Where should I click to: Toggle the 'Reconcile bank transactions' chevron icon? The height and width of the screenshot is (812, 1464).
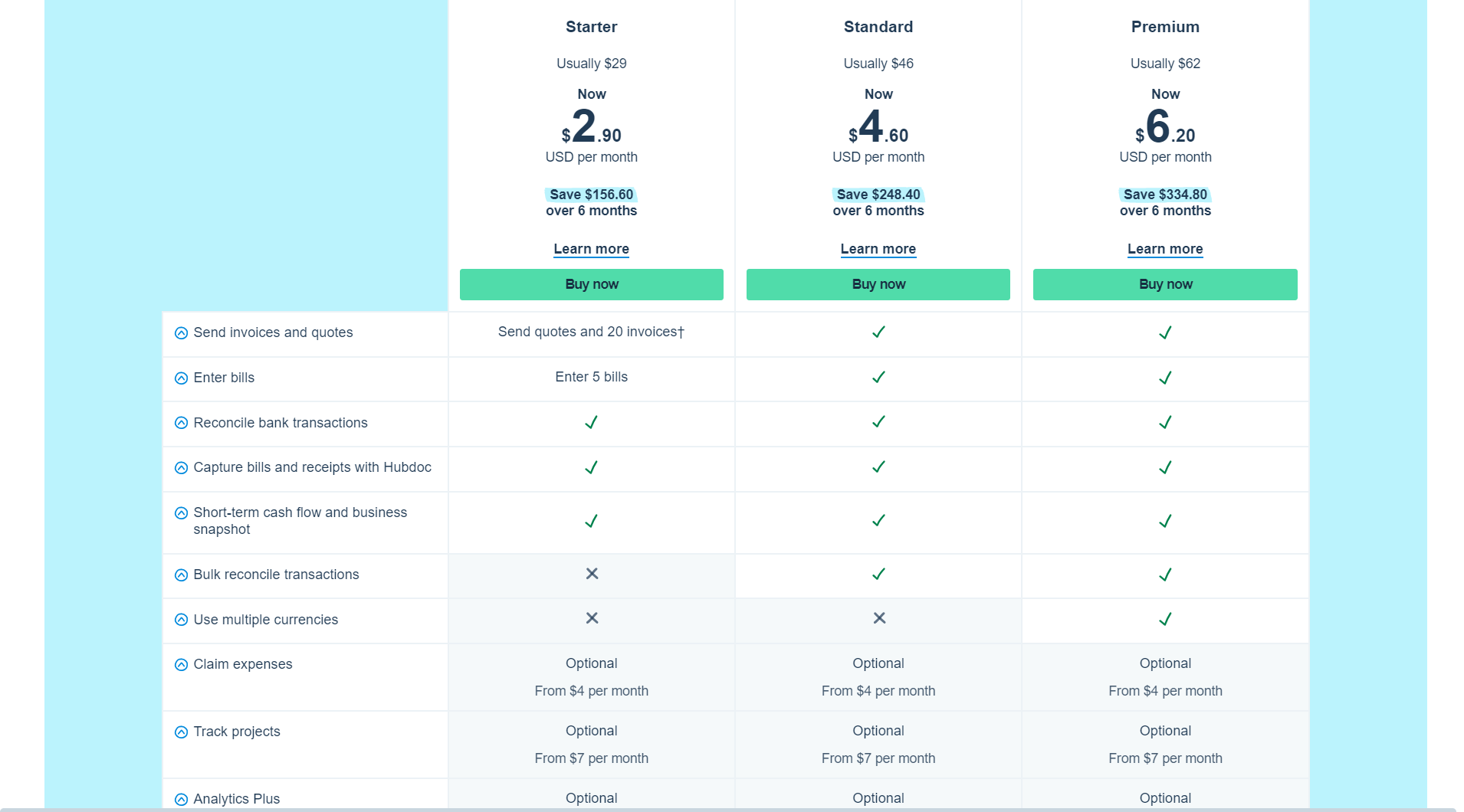181,423
